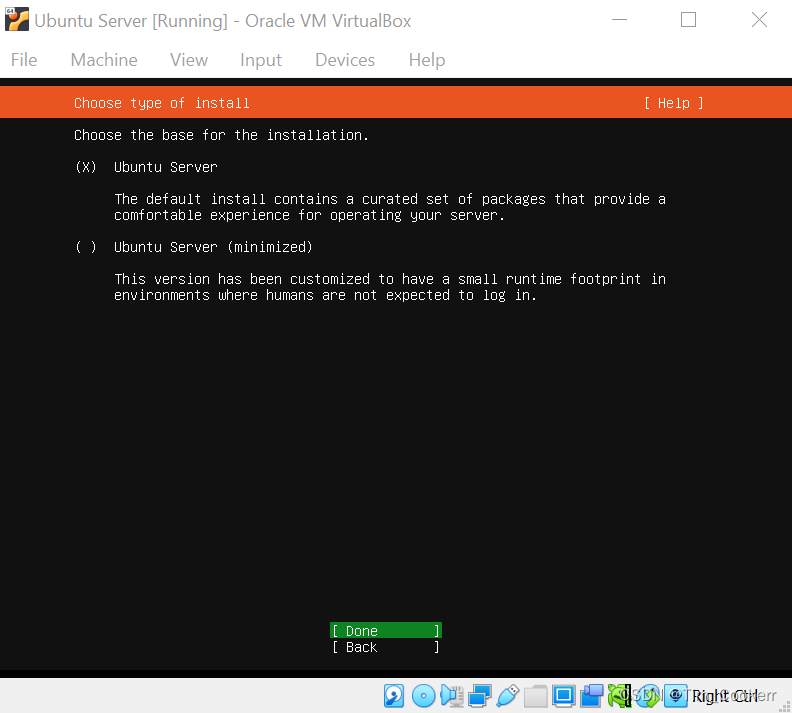Open the View menu
This screenshot has height=713, width=792.
click(189, 60)
